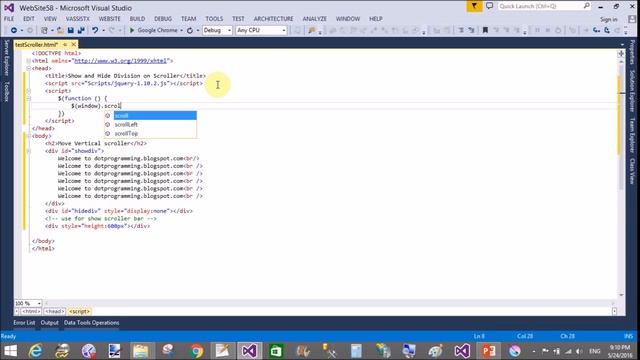Click the www.w3.org xhtml namespace link
Viewport: 640px width, 360px height.
tap(121, 61)
